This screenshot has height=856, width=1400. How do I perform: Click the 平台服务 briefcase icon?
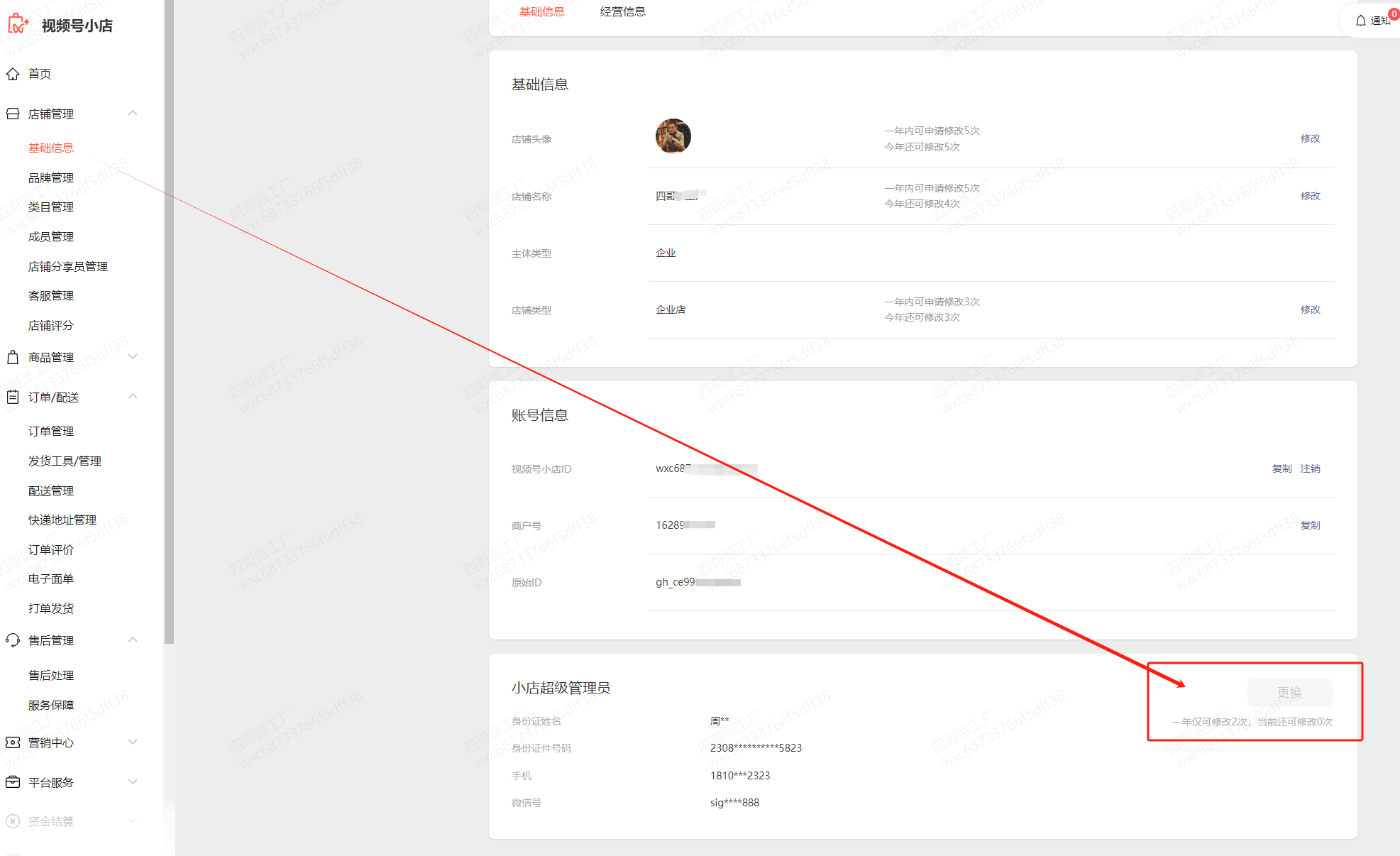pyautogui.click(x=13, y=782)
